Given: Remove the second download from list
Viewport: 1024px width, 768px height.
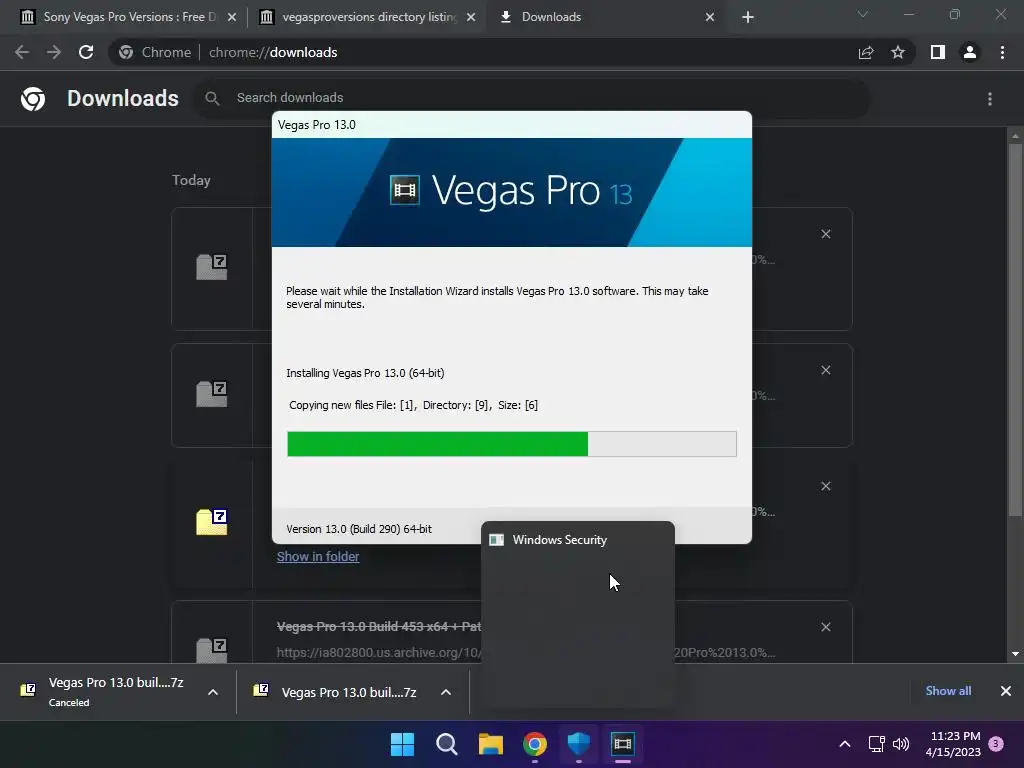Looking at the screenshot, I should pos(825,370).
